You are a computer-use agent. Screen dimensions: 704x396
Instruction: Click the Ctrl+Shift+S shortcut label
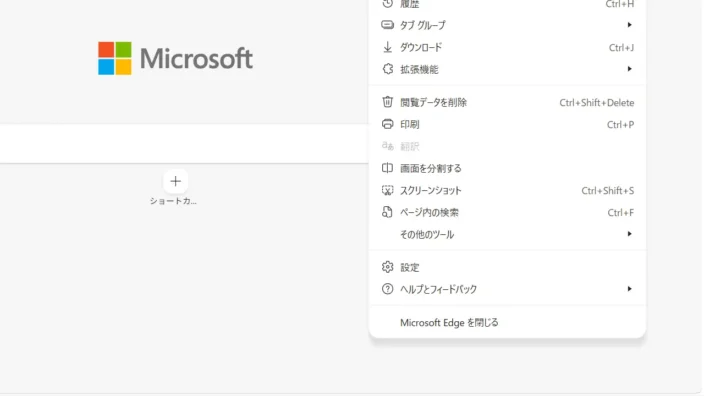click(607, 191)
